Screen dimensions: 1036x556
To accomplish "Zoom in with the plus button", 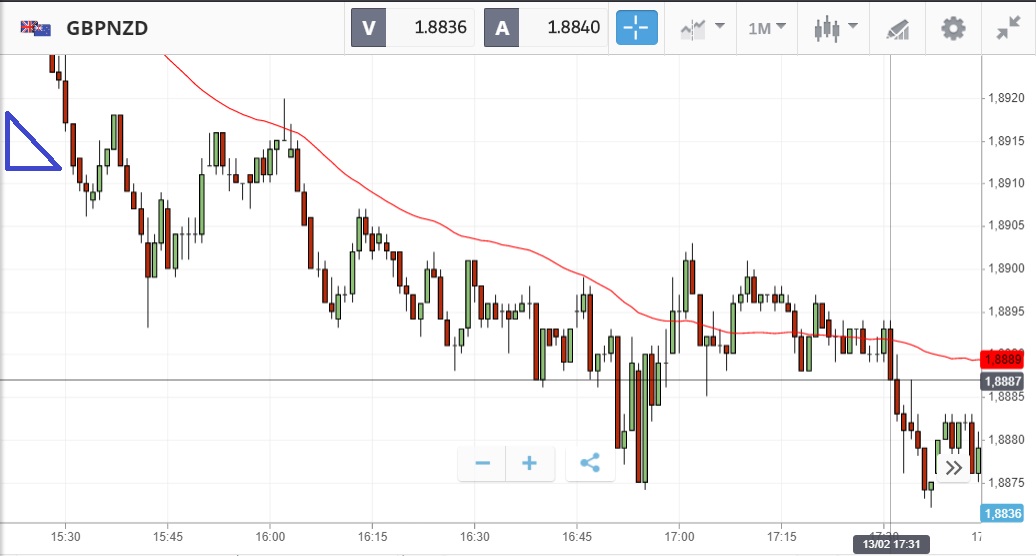I will [x=530, y=463].
